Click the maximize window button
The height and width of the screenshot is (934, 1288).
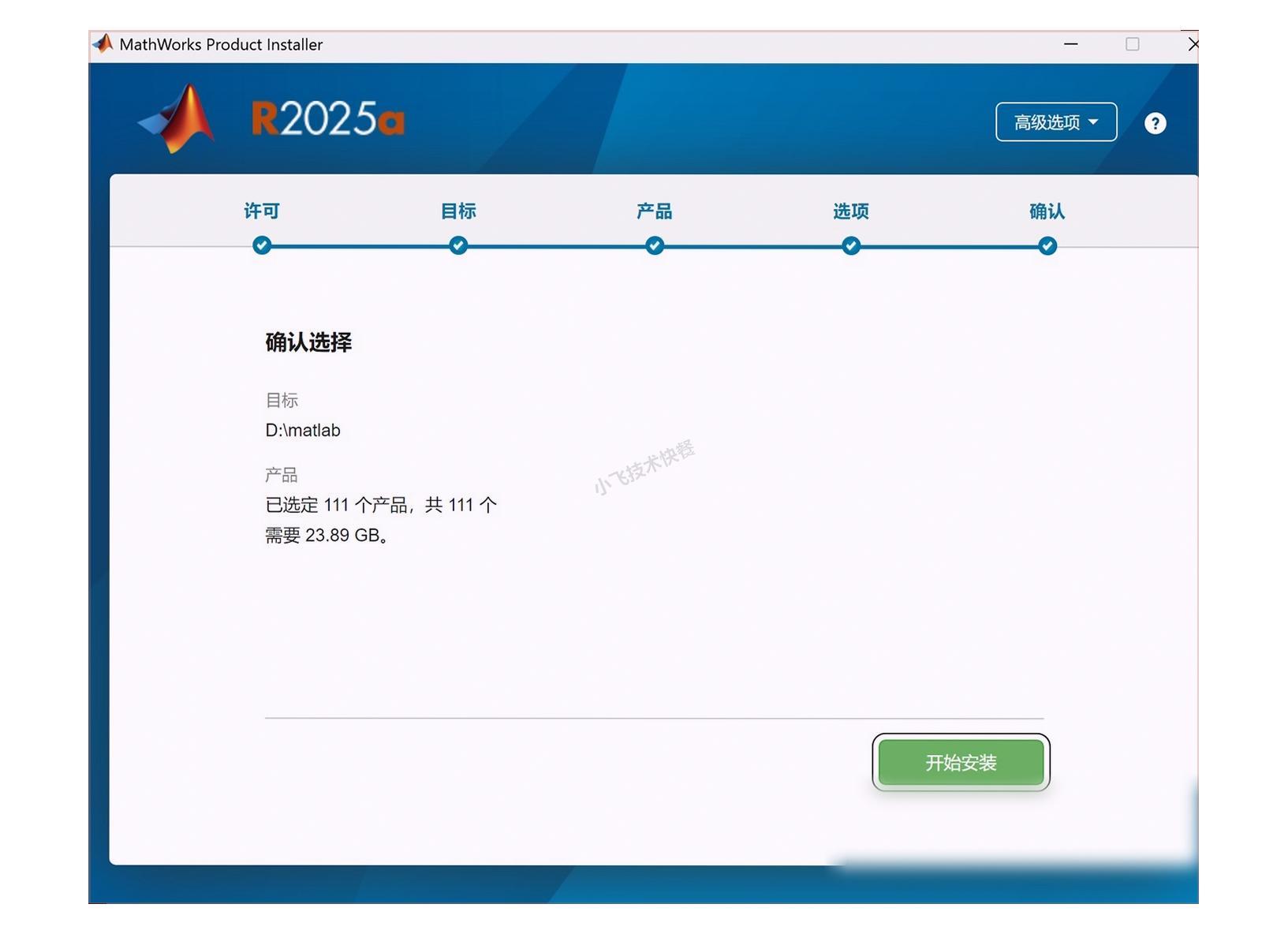(1133, 44)
